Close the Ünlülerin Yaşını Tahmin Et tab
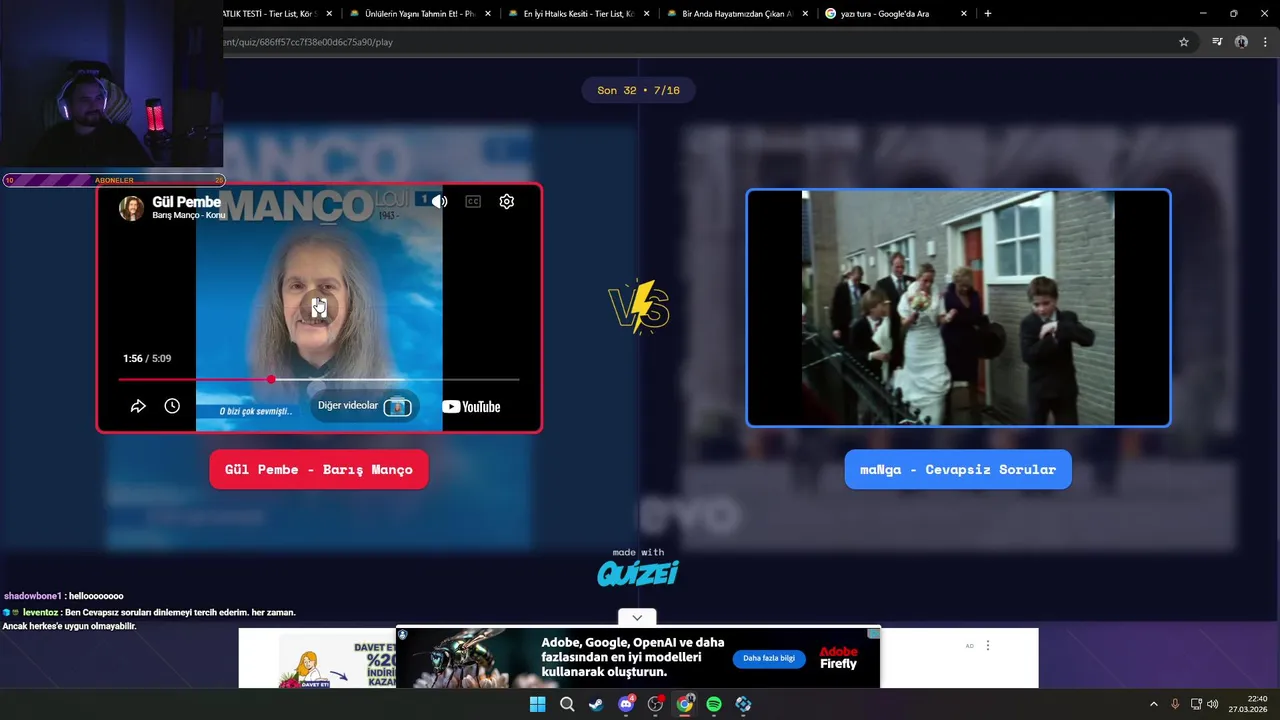The width and height of the screenshot is (1280, 720). [x=488, y=14]
